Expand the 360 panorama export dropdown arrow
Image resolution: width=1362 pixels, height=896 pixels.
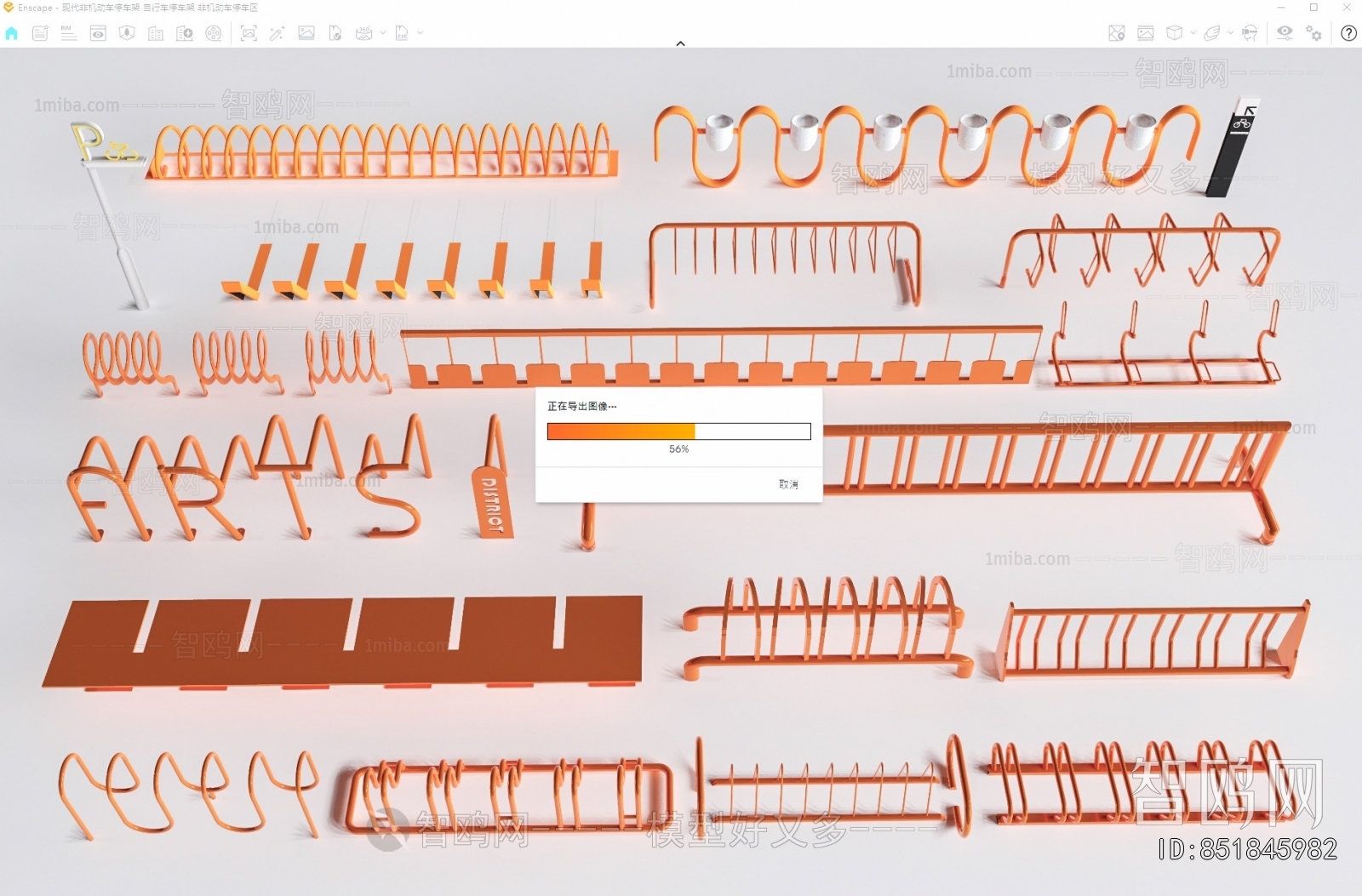[382, 33]
